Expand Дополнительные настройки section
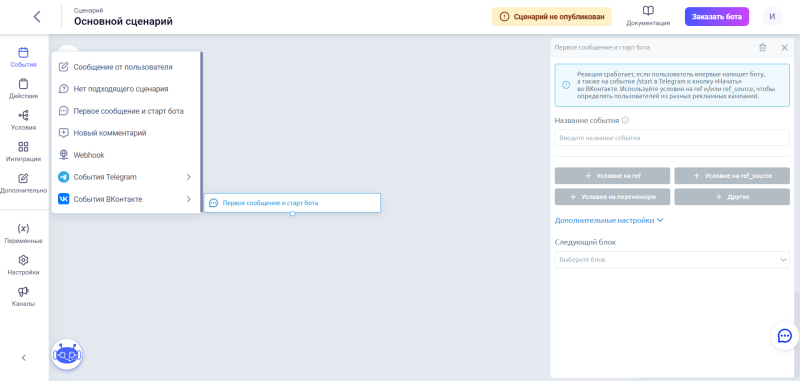800x381 pixels. (609, 220)
